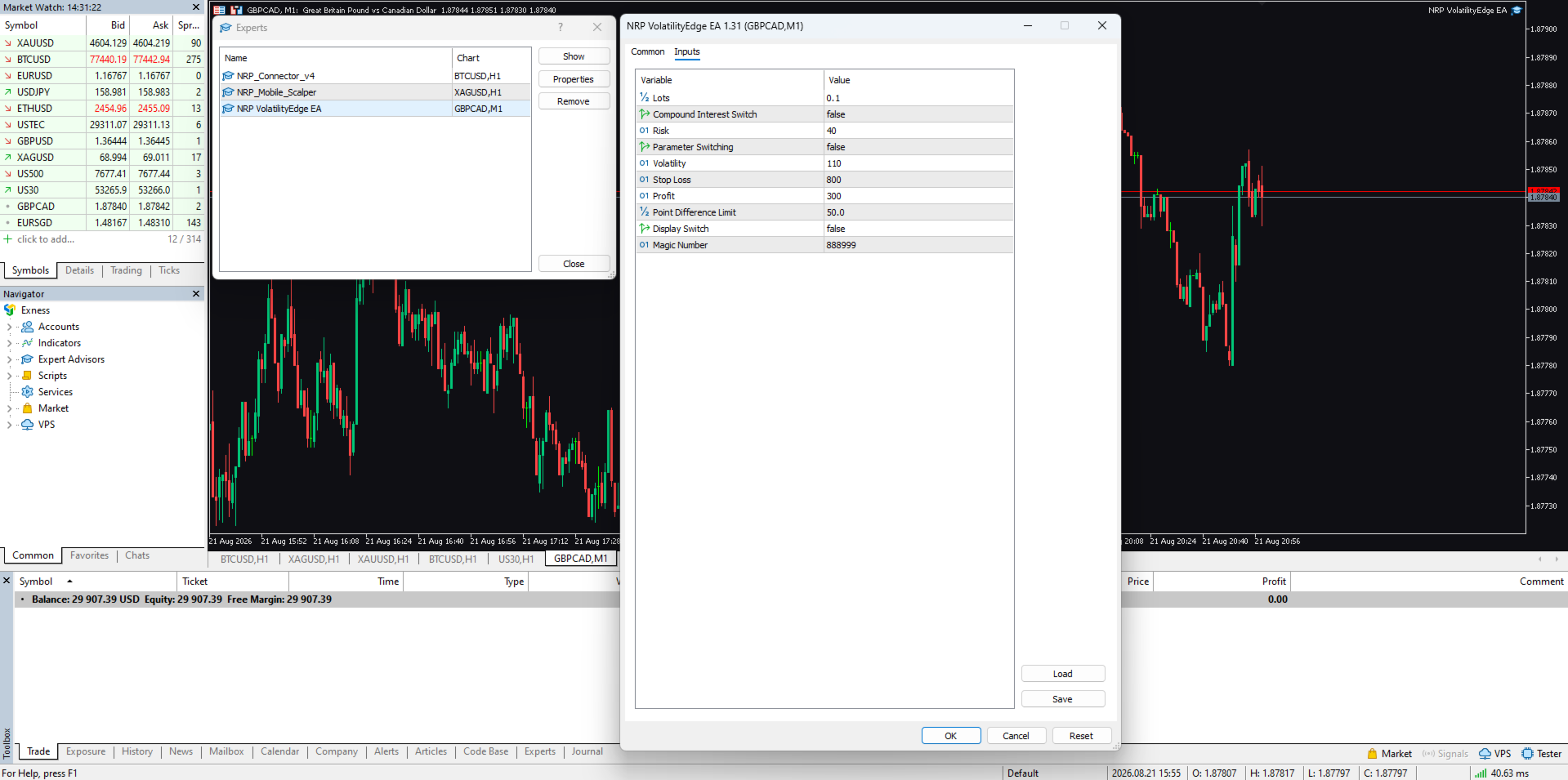The height and width of the screenshot is (780, 1568).
Task: Expand the Market tree node
Action: coord(9,408)
